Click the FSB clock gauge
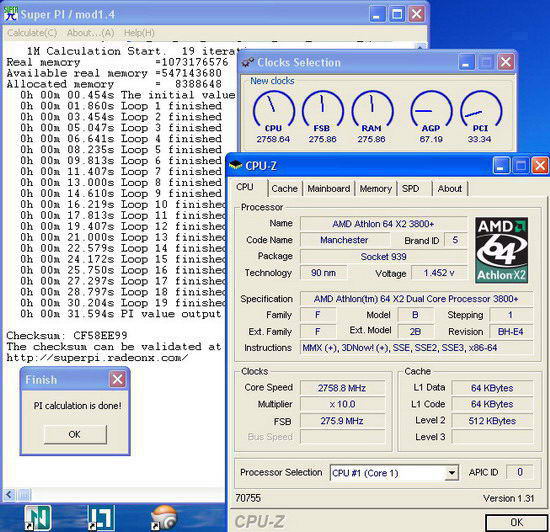Image resolution: width=550 pixels, height=532 pixels. coord(322,112)
